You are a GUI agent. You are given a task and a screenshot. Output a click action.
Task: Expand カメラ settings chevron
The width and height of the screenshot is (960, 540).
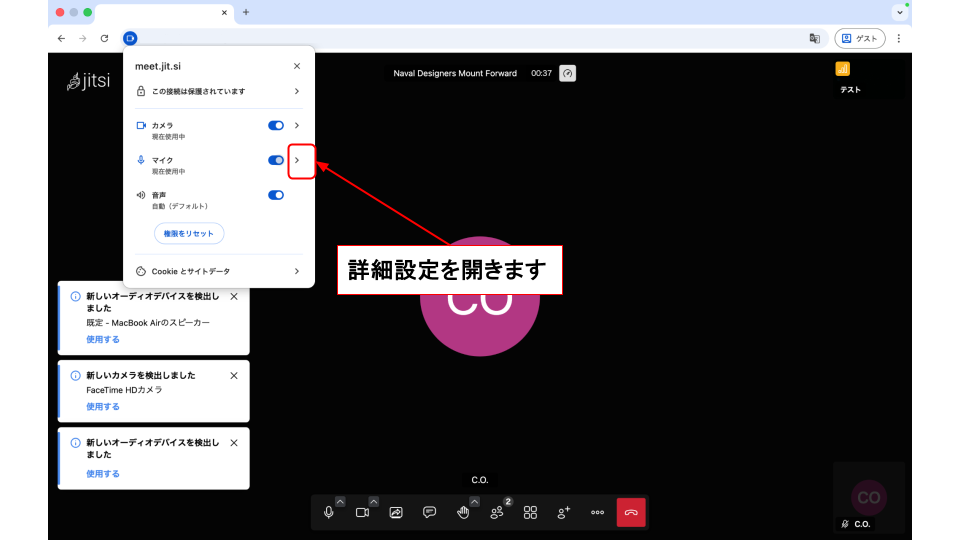tap(297, 125)
